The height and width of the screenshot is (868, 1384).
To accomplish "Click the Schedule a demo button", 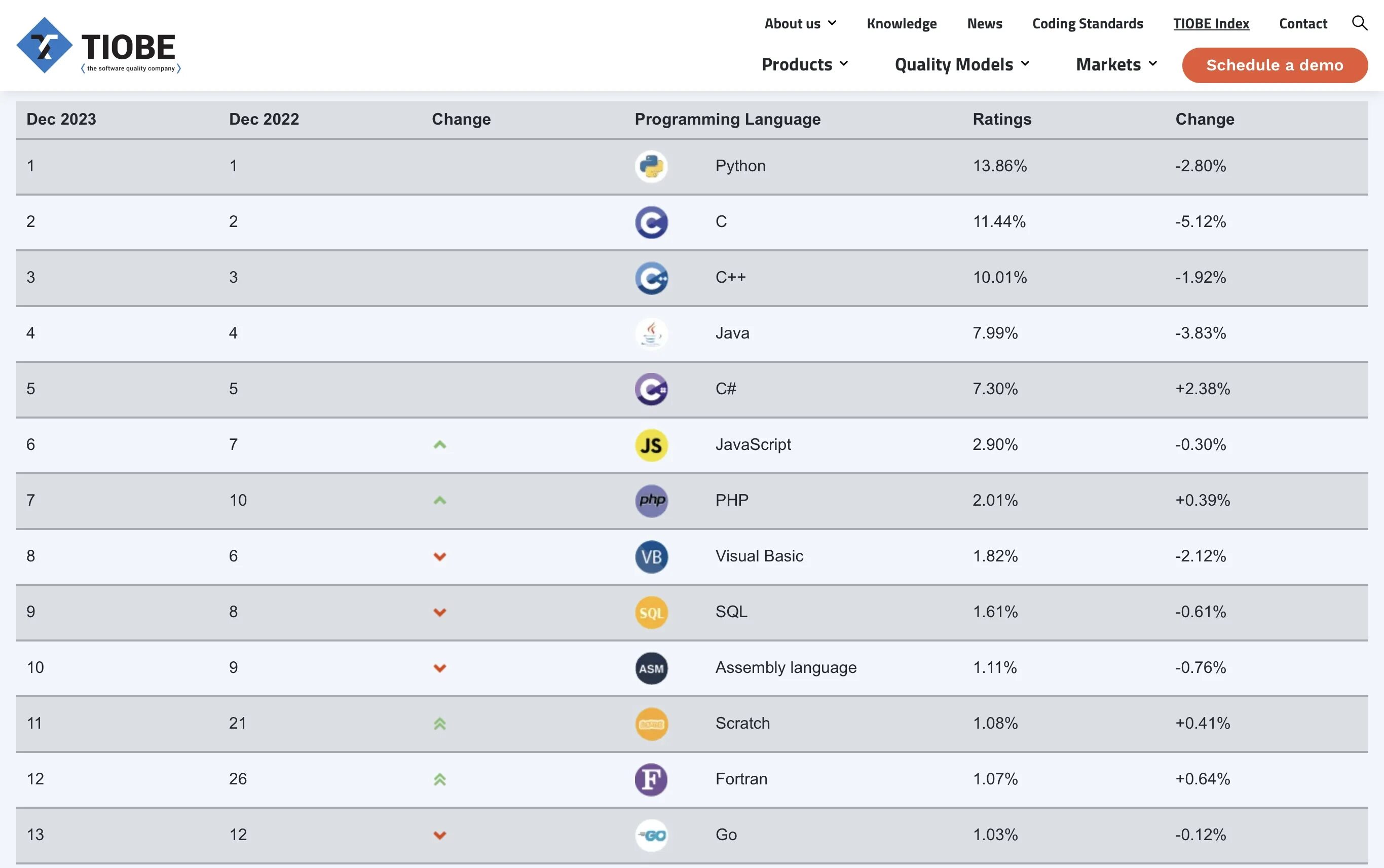I will [1275, 65].
